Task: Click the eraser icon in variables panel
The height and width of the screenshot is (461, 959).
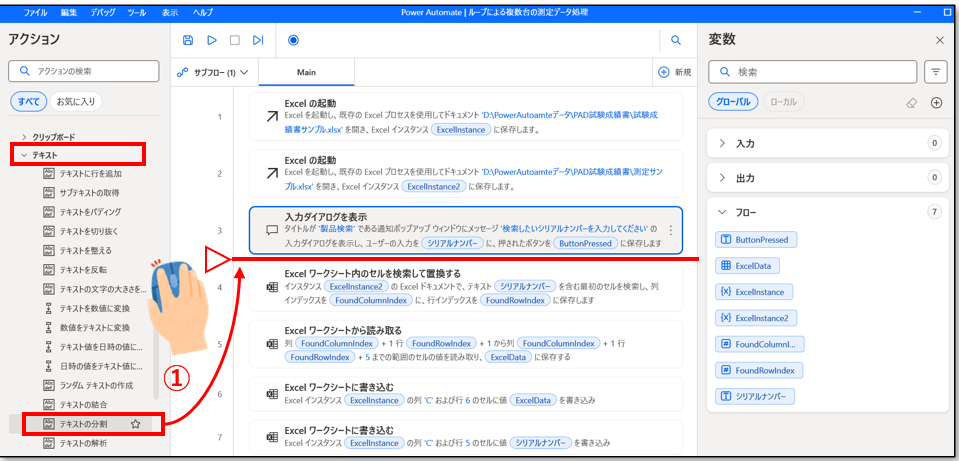Action: tap(910, 102)
